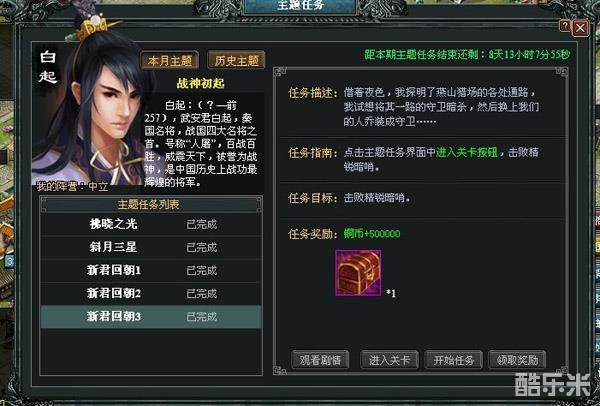The height and width of the screenshot is (406, 600).
Task: Click the green 进入关卡按钮 link text
Action: click(466, 152)
